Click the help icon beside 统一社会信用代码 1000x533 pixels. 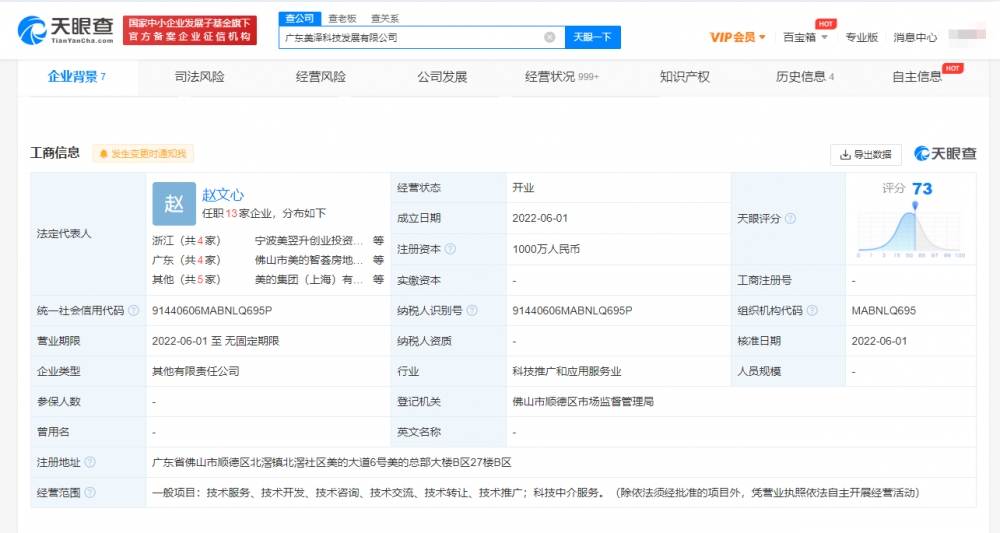coord(133,310)
